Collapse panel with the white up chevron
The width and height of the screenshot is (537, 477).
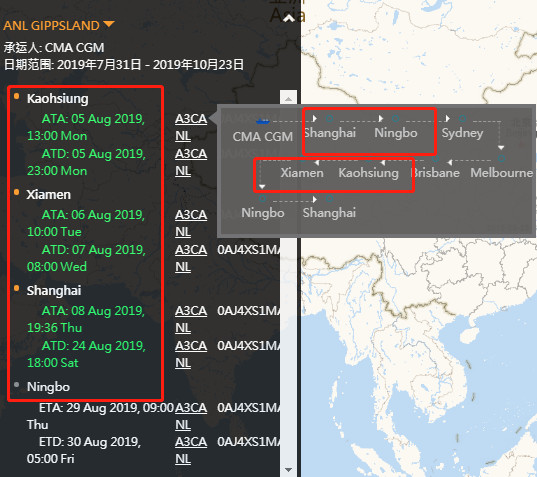pyautogui.click(x=289, y=18)
